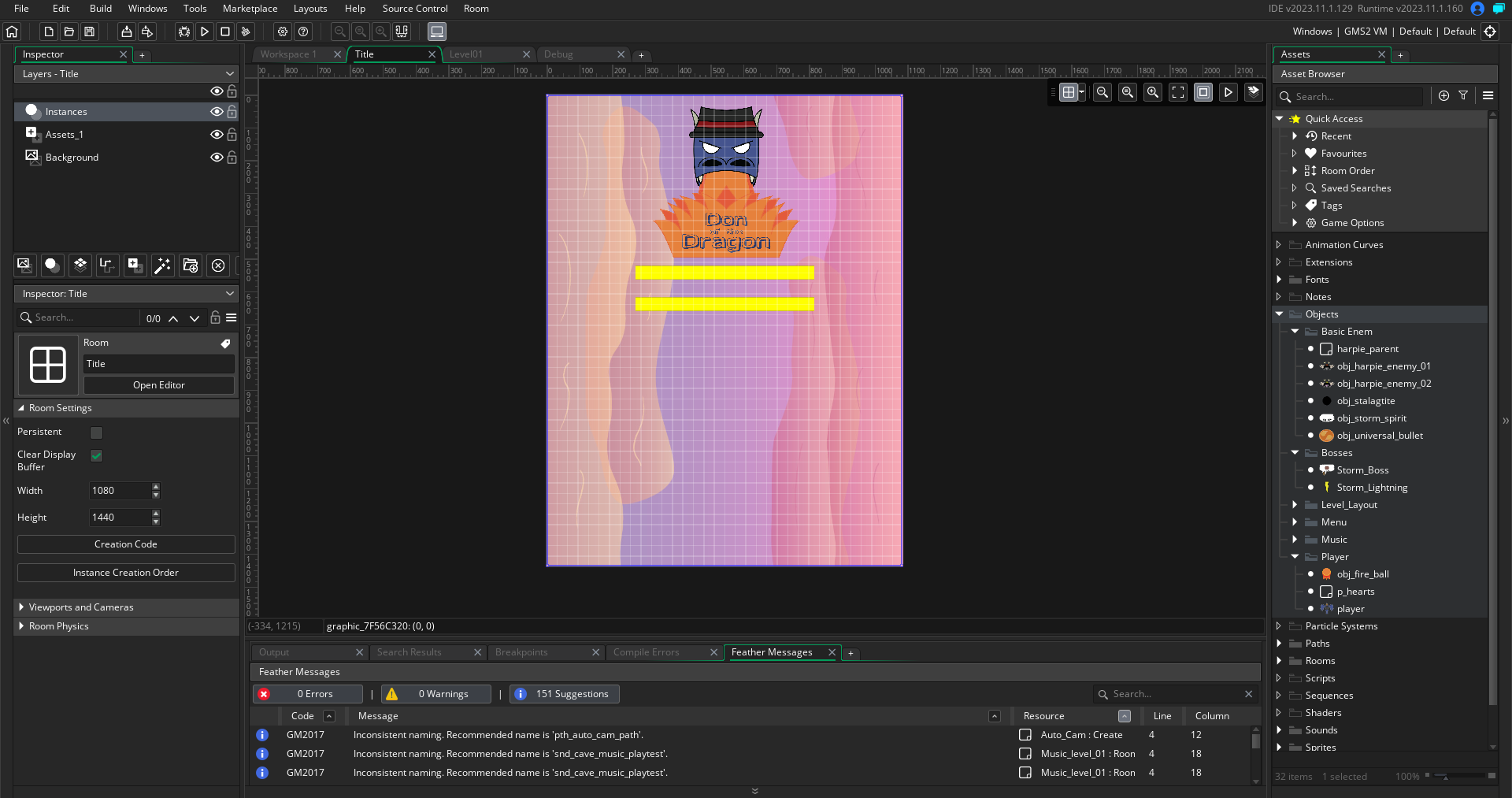Viewport: 1512px width, 798px height.
Task: Click the Open Editor button
Action: (158, 385)
